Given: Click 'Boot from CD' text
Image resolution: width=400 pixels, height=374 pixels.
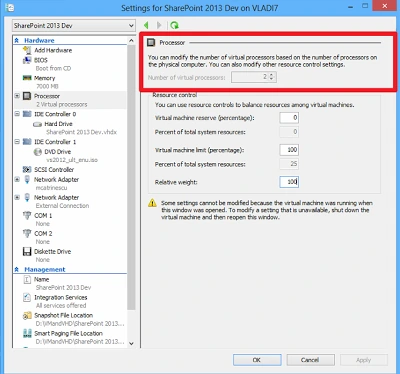Looking at the screenshot, I should coord(53,68).
